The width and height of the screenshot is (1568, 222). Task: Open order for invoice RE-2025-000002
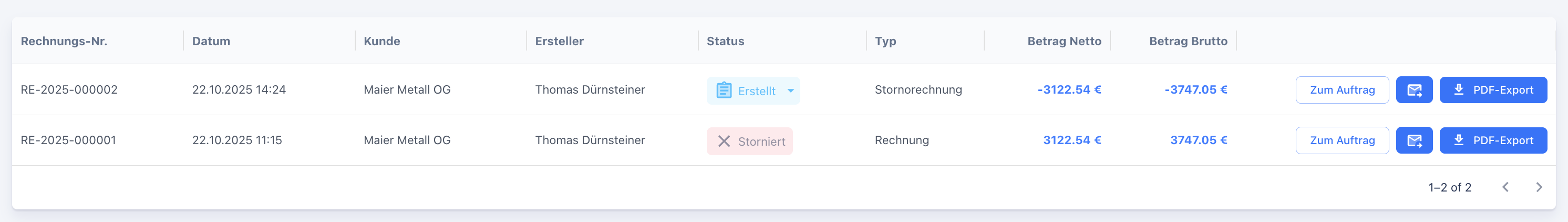1342,90
